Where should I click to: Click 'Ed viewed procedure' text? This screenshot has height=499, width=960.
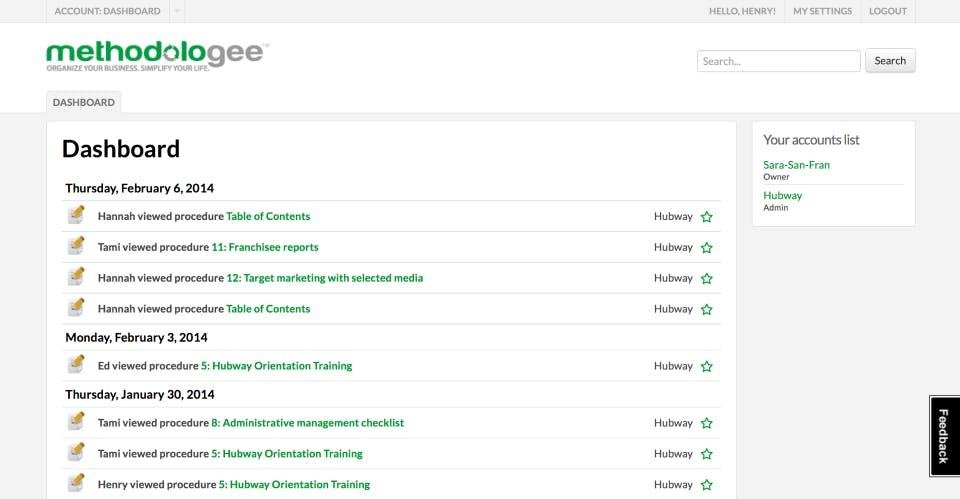[148, 366]
